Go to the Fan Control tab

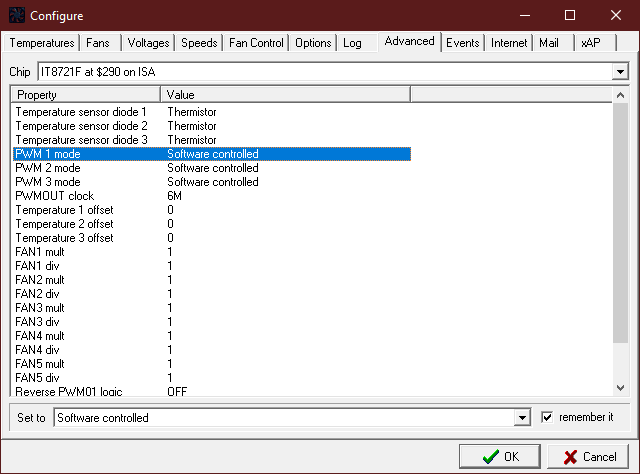[x=256, y=43]
